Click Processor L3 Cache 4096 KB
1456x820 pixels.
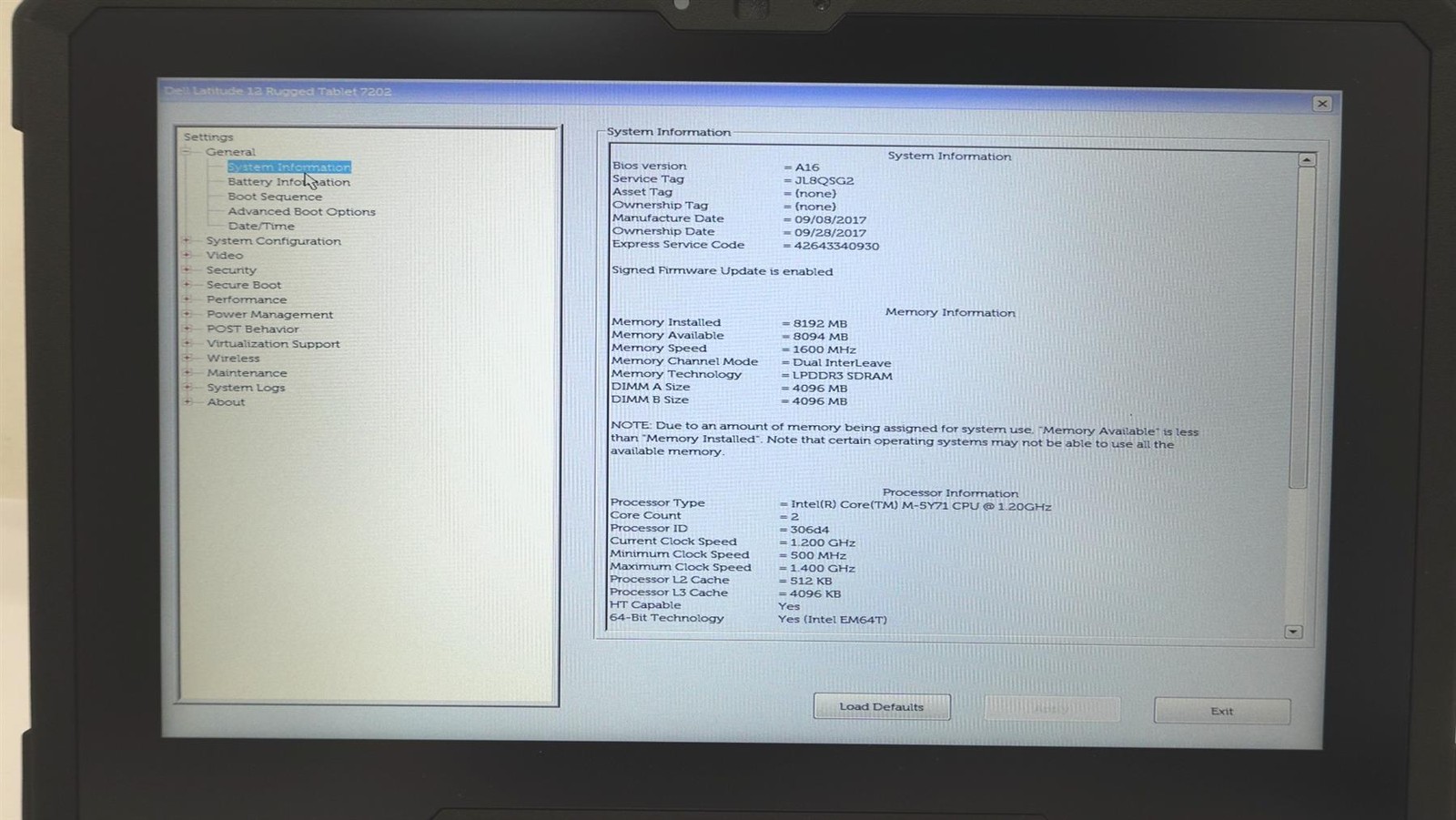pos(815,593)
